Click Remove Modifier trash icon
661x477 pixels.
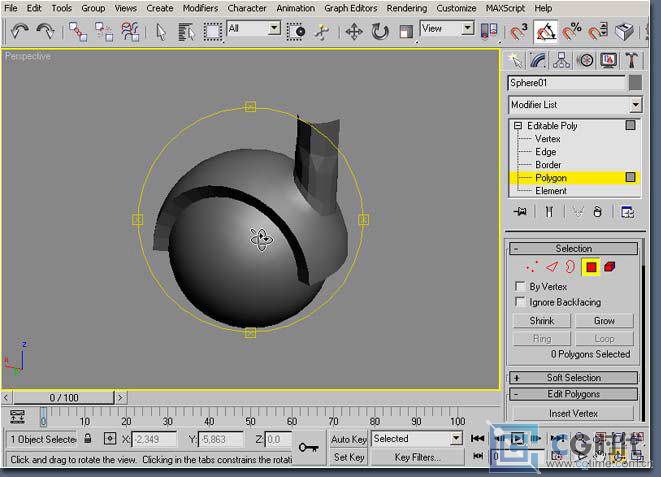[x=597, y=212]
